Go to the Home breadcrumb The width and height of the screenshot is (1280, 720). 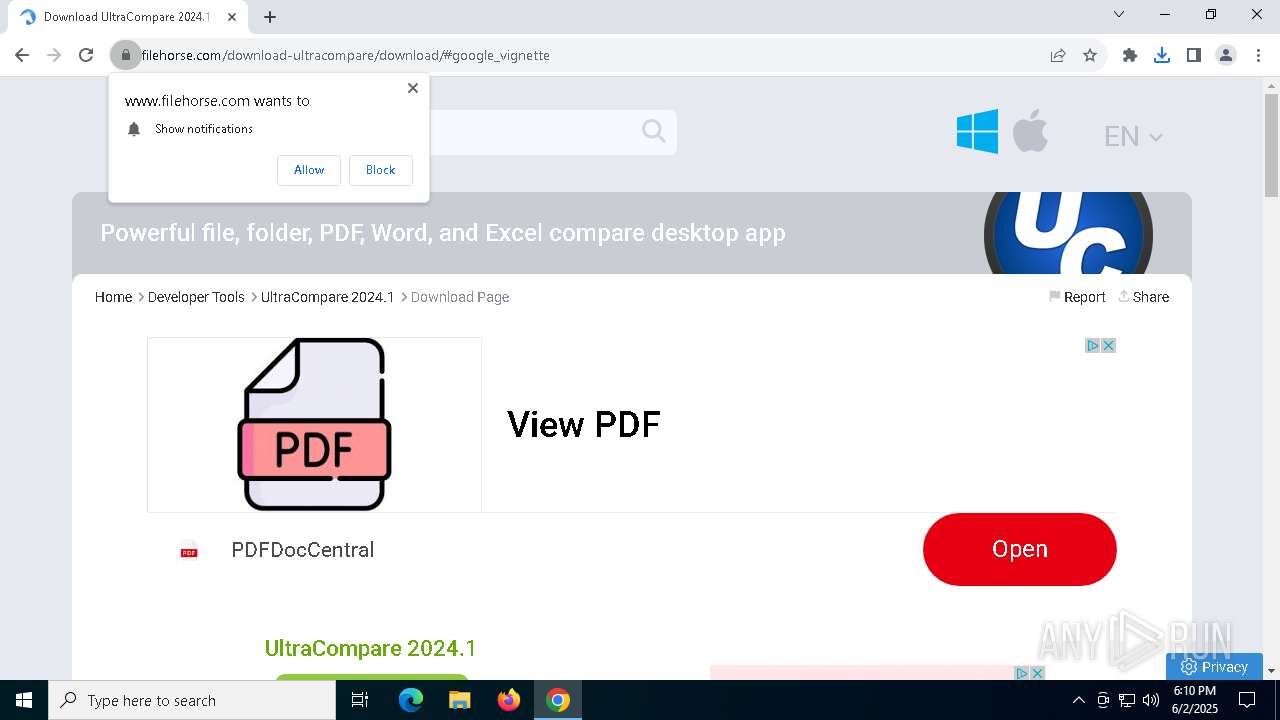[113, 297]
